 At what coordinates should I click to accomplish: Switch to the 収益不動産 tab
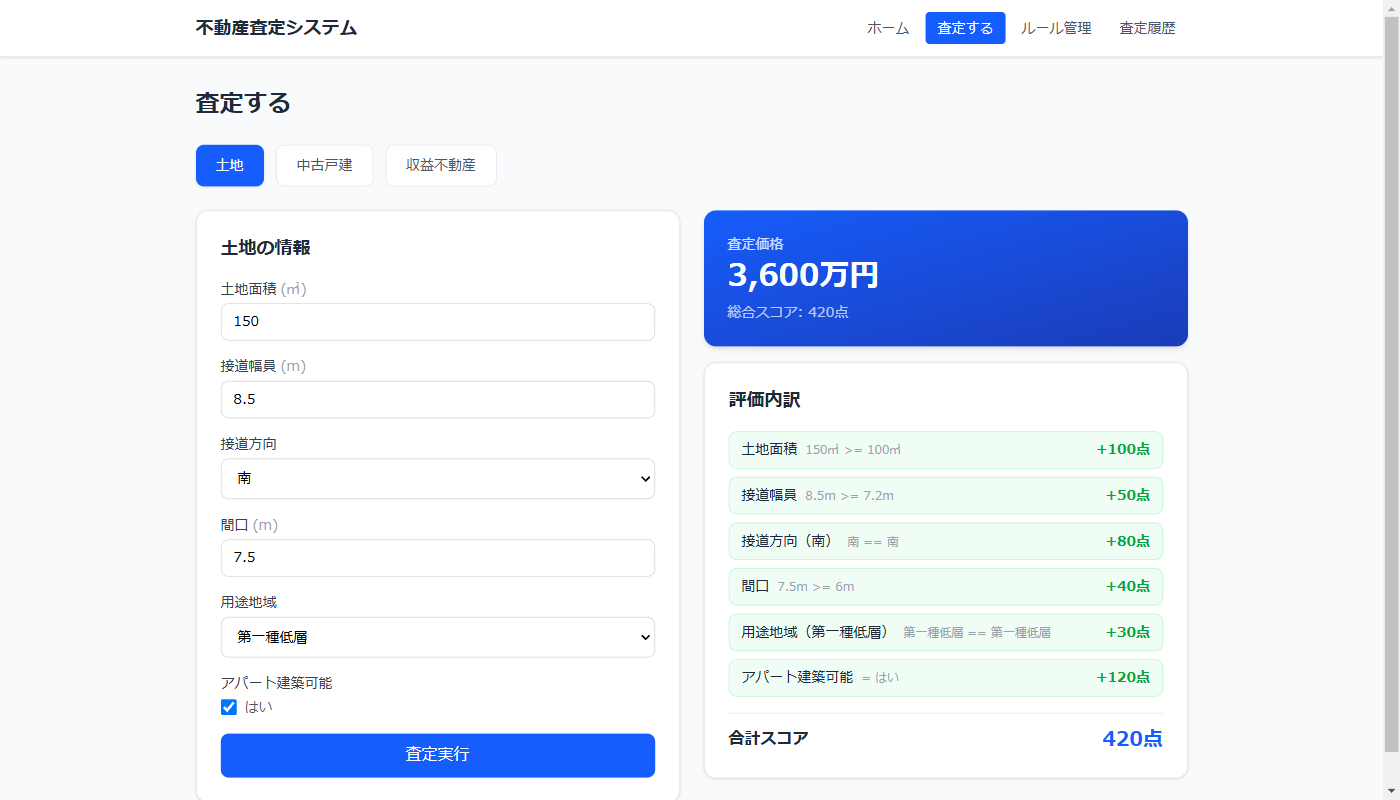441,165
